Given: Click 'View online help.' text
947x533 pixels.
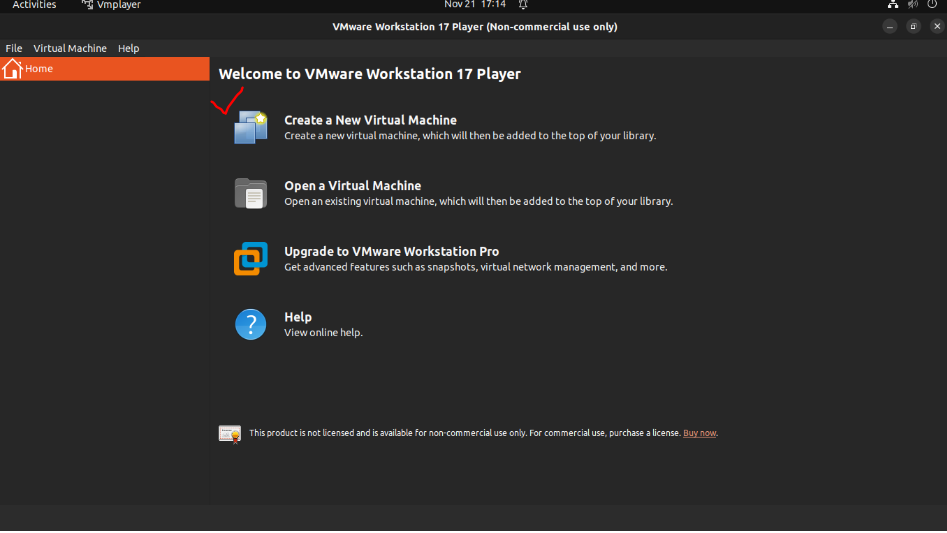Looking at the screenshot, I should pos(323,333).
